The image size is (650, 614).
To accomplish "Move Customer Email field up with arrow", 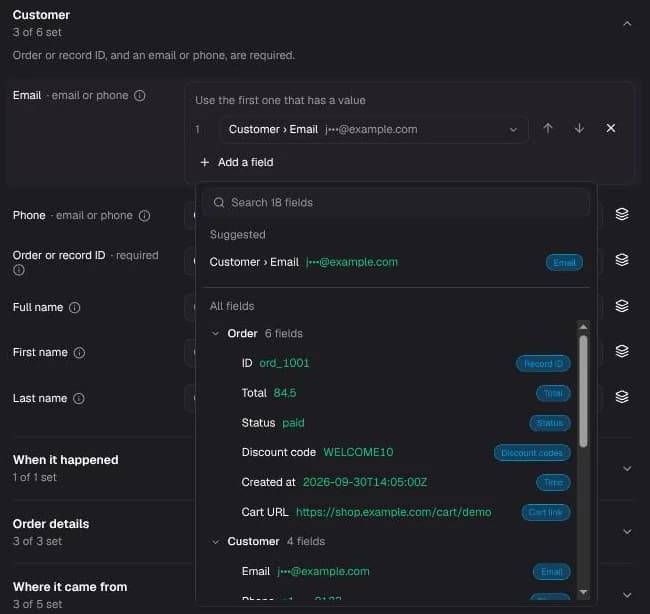I will [548, 129].
